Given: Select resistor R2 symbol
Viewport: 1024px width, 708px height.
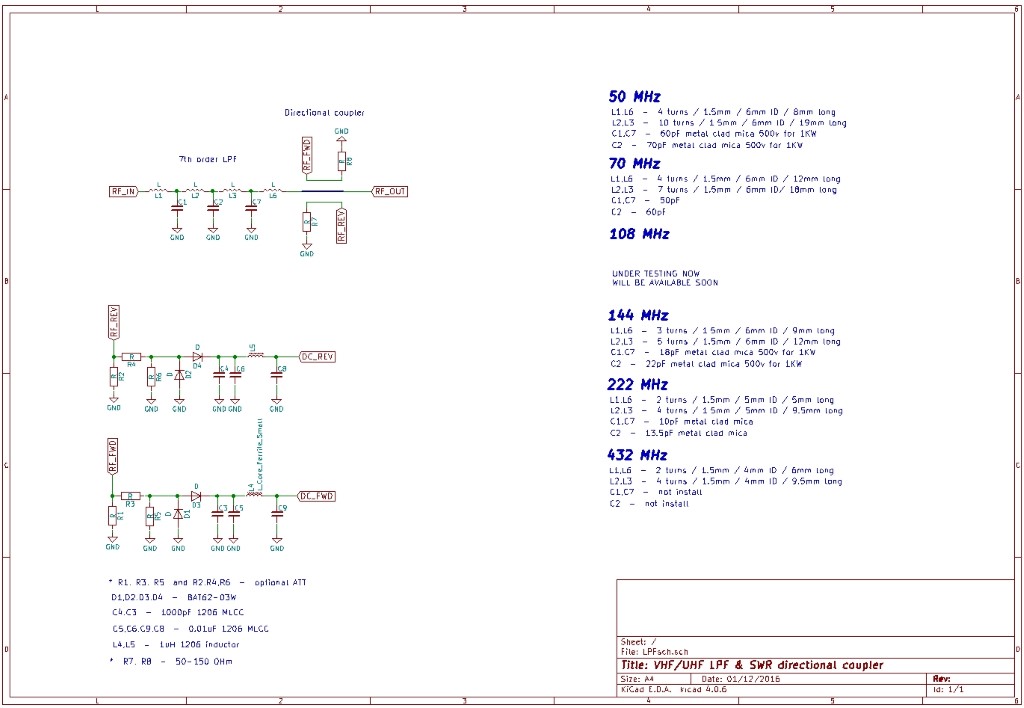Looking at the screenshot, I should click(114, 376).
